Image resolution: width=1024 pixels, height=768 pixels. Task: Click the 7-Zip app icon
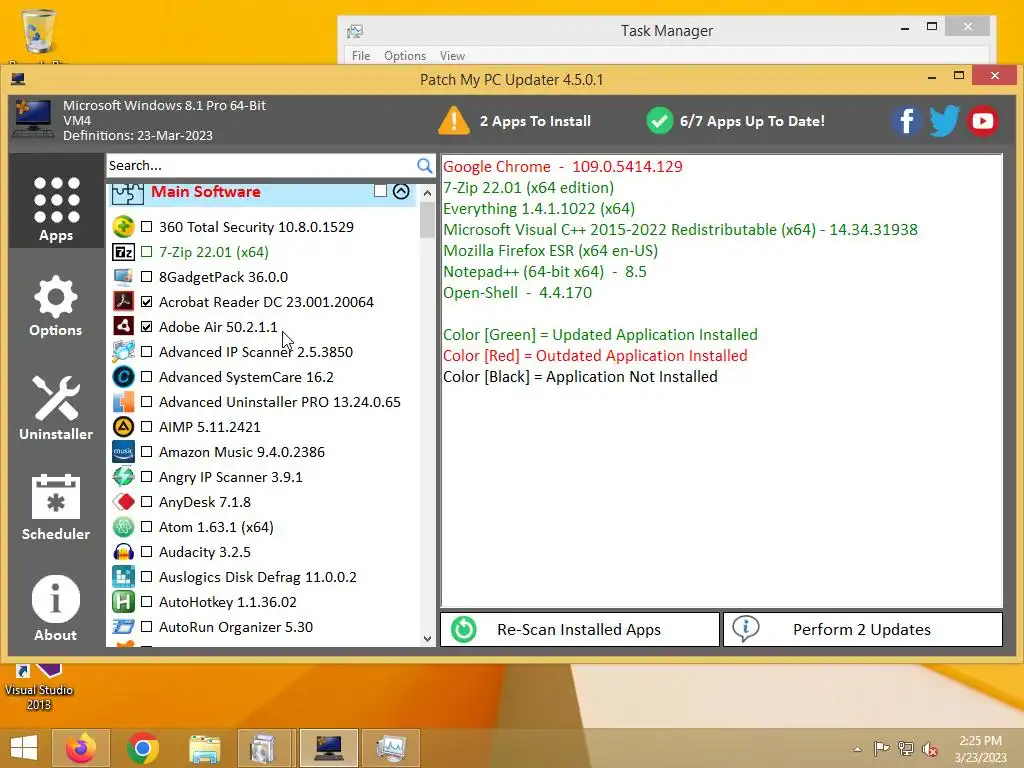(x=123, y=251)
